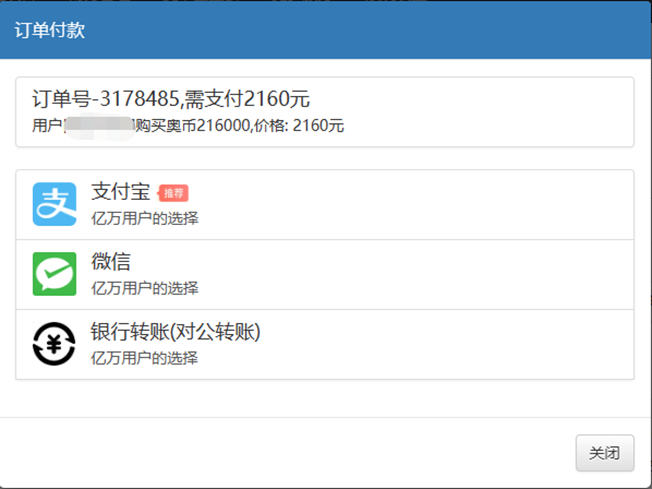This screenshot has height=489, width=652.
Task: Select the 微信 payment method label
Action: pos(111,263)
